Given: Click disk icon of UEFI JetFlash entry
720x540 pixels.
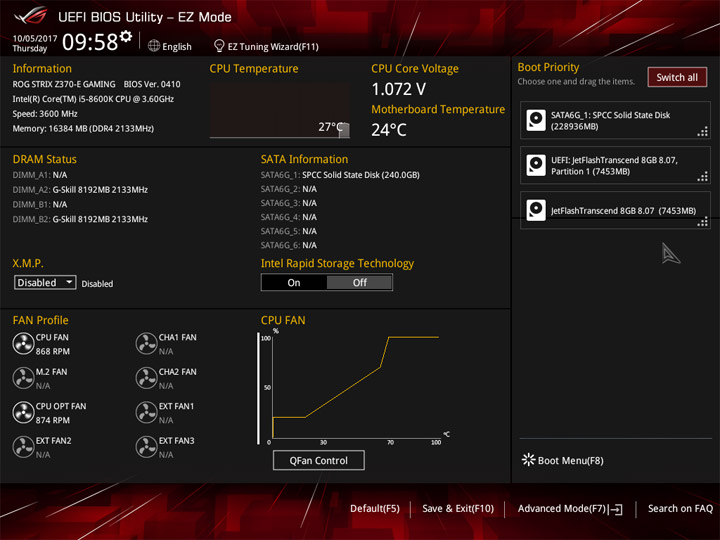Looking at the screenshot, I should (536, 165).
